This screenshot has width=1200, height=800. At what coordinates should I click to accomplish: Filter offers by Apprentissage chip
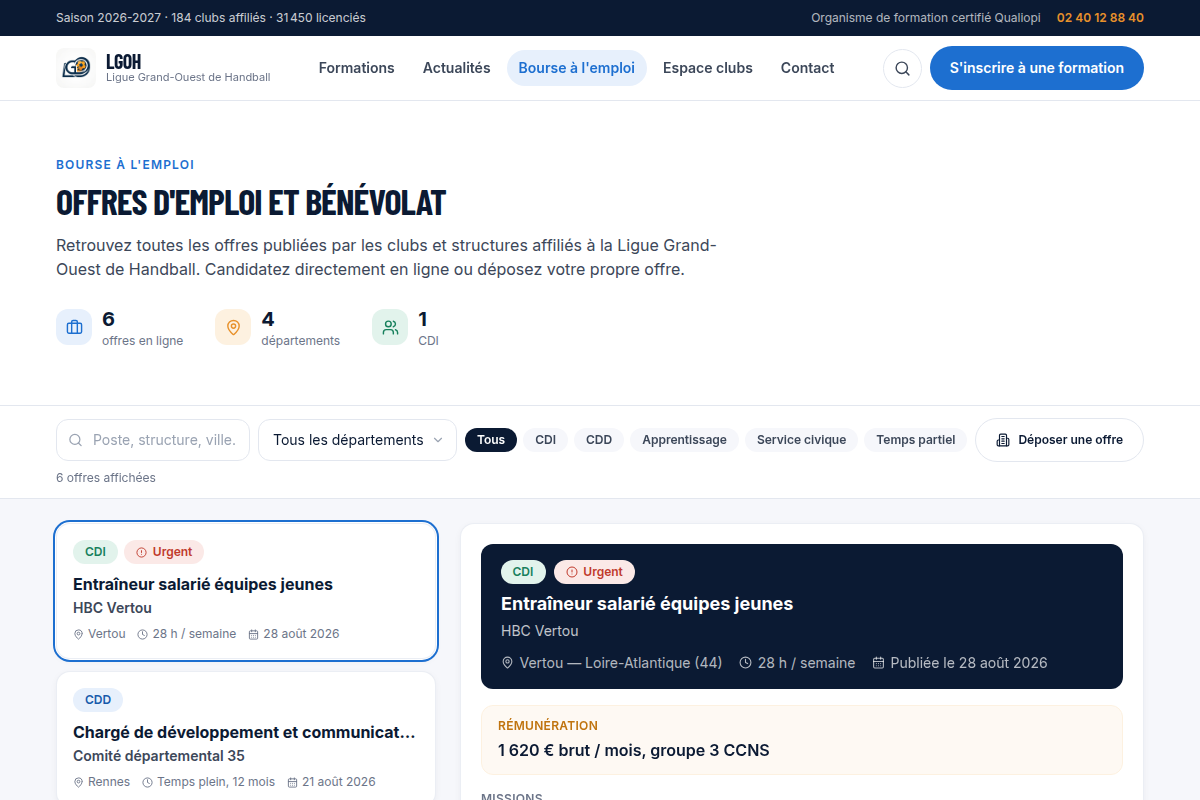[684, 440]
